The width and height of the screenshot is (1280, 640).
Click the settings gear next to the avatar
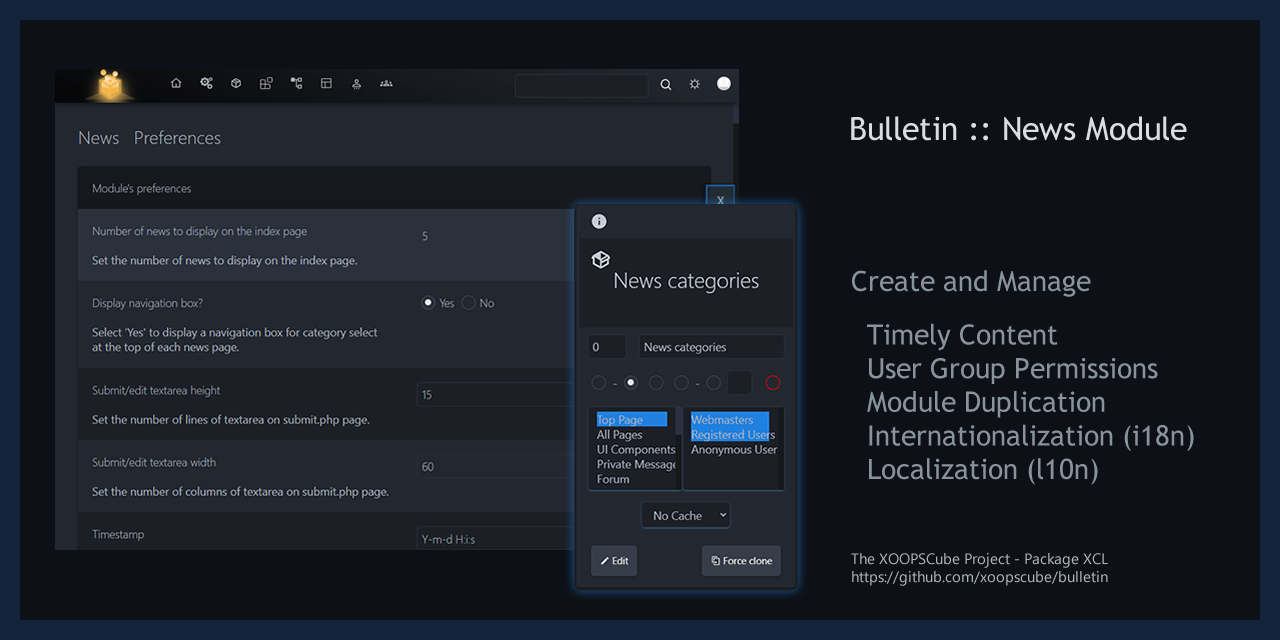(694, 84)
